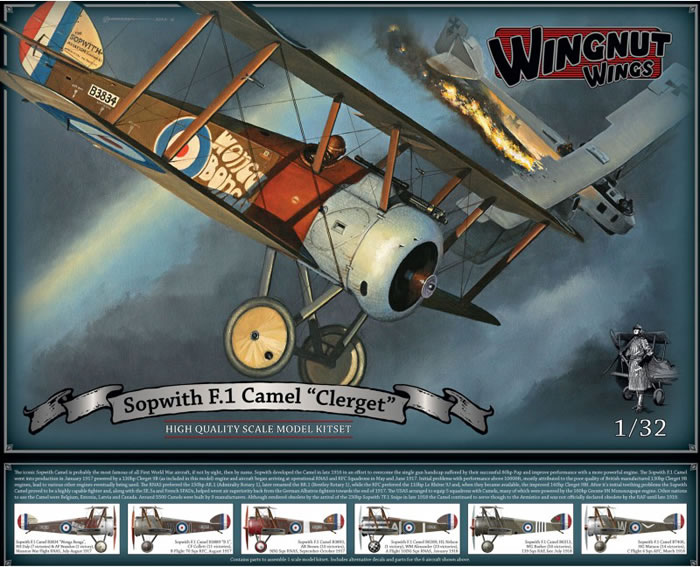This screenshot has width=700, height=567.
Task: Click the Sopwith F.1 Camel "Clerget" banner title
Action: click(x=260, y=403)
